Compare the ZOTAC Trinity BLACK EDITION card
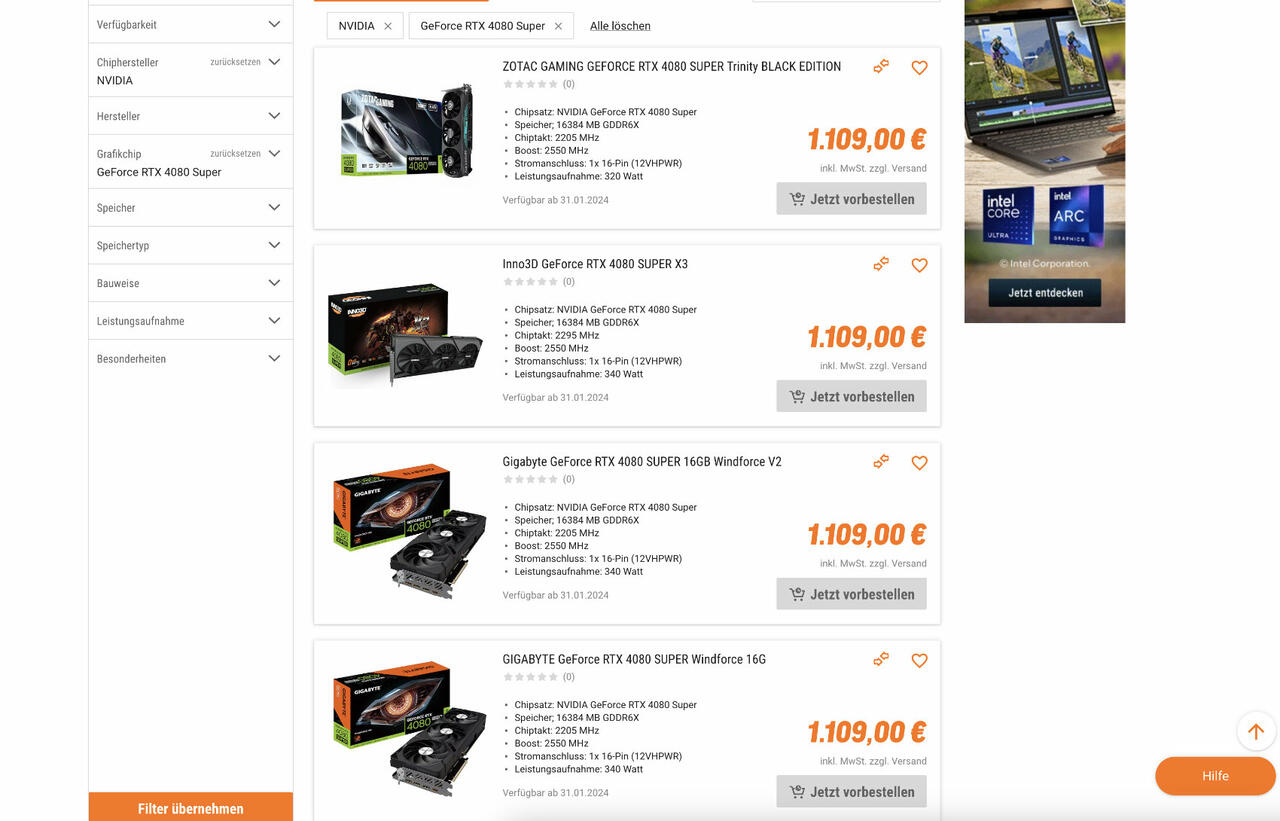 click(x=881, y=67)
